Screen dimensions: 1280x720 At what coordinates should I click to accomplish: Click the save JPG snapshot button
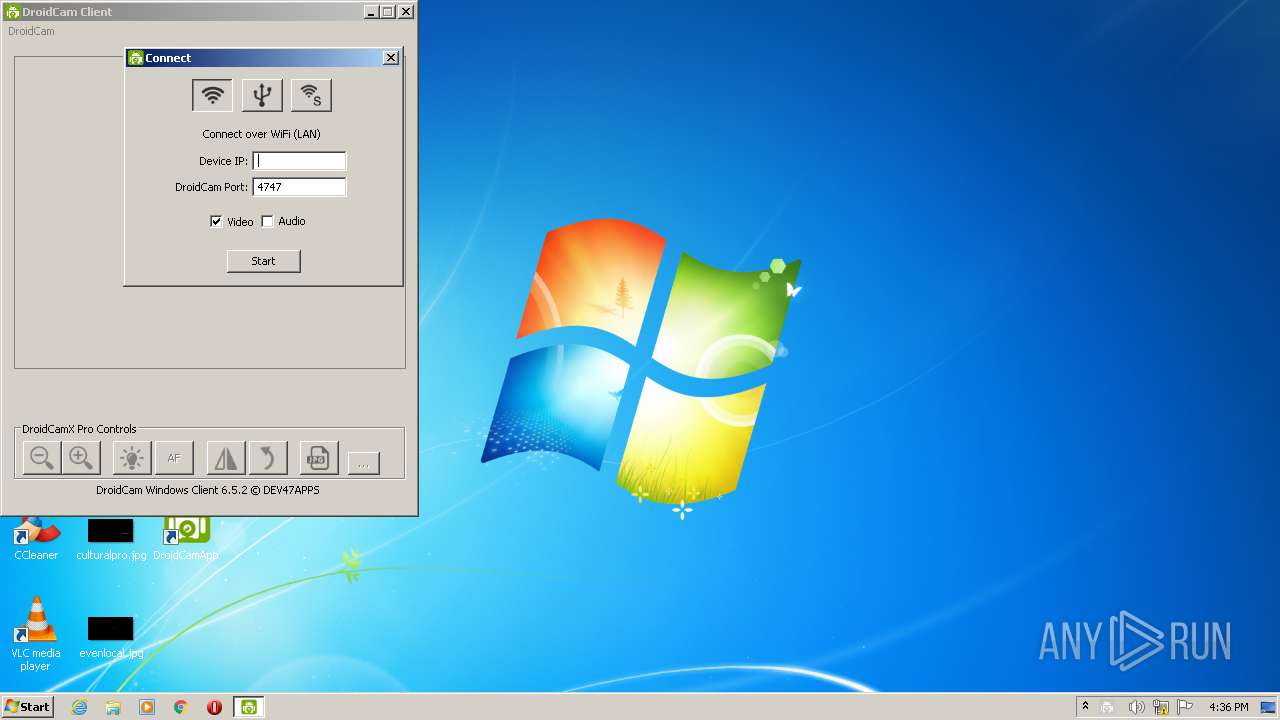click(319, 458)
